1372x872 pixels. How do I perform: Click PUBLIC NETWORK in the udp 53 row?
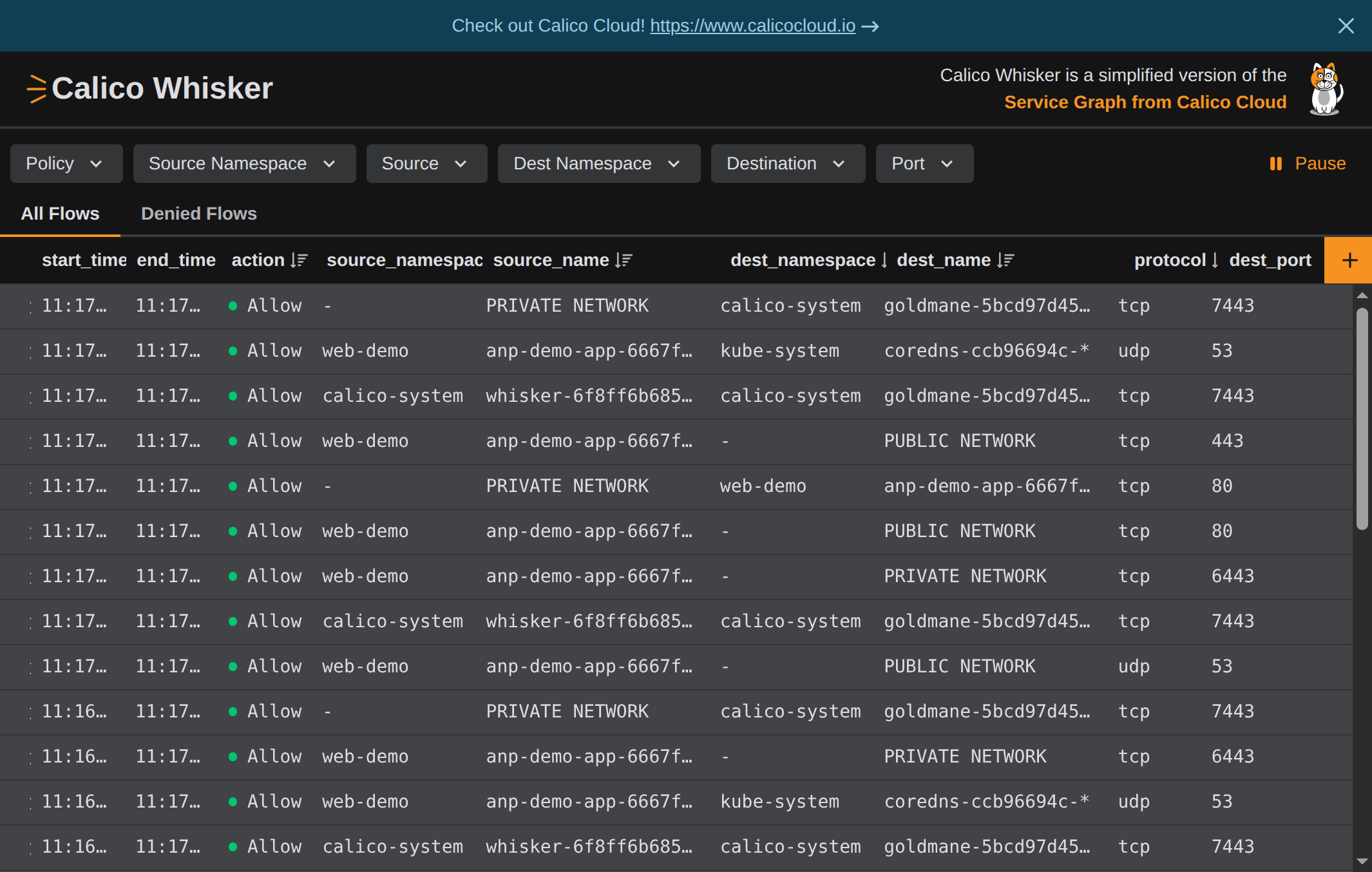(x=960, y=667)
